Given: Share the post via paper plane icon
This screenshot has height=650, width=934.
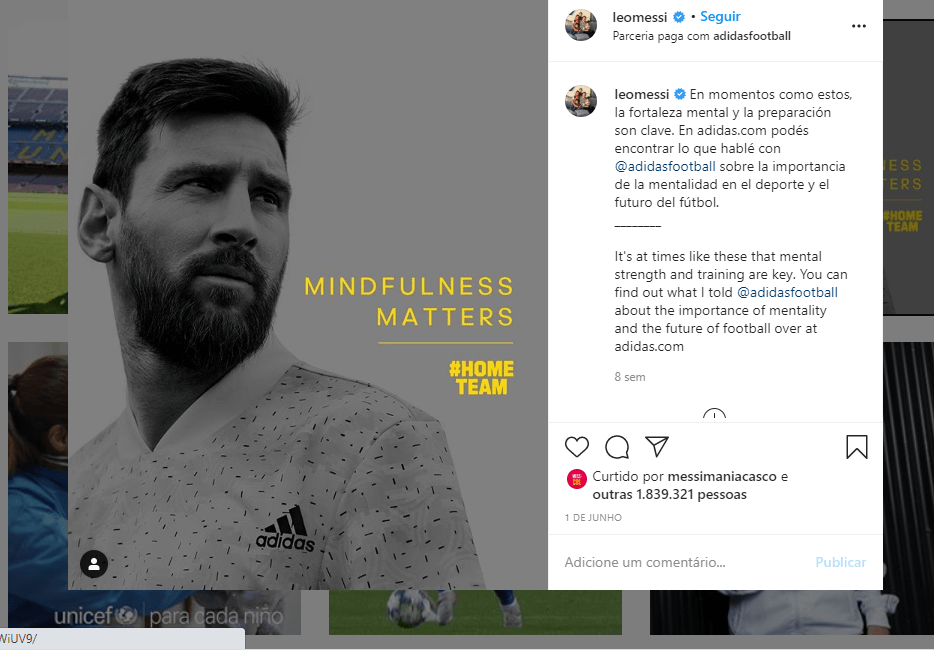Looking at the screenshot, I should click(x=657, y=447).
